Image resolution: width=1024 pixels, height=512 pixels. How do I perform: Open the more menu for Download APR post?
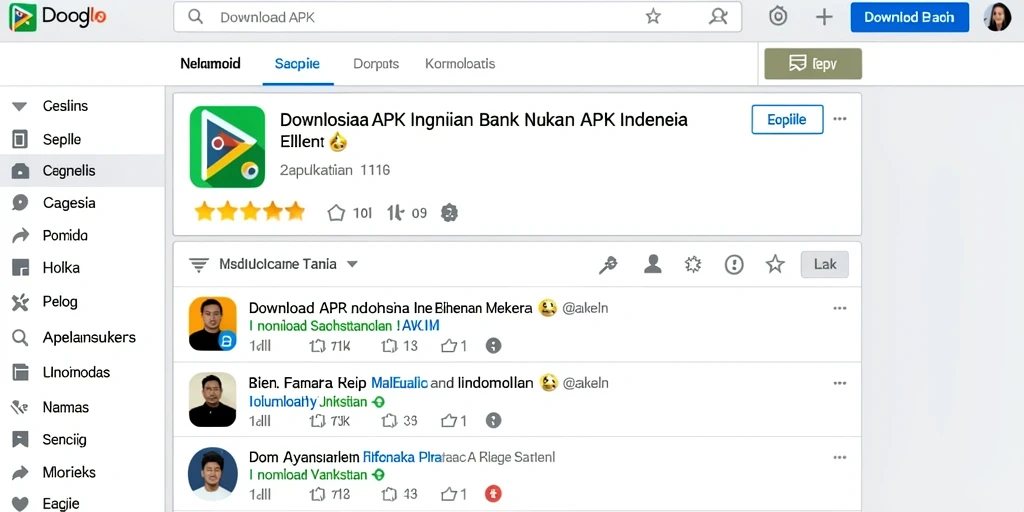[x=840, y=308]
